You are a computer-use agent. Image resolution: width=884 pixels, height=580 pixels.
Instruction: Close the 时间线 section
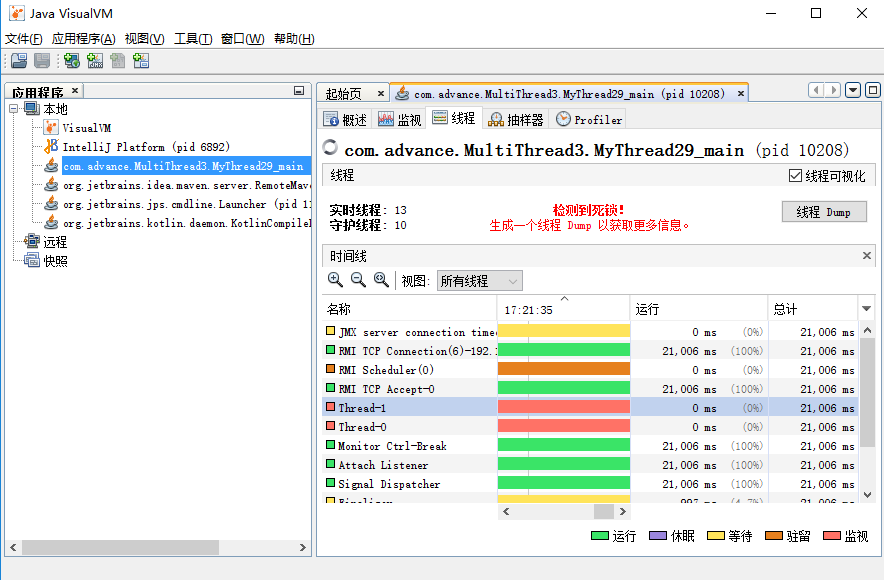(x=867, y=256)
